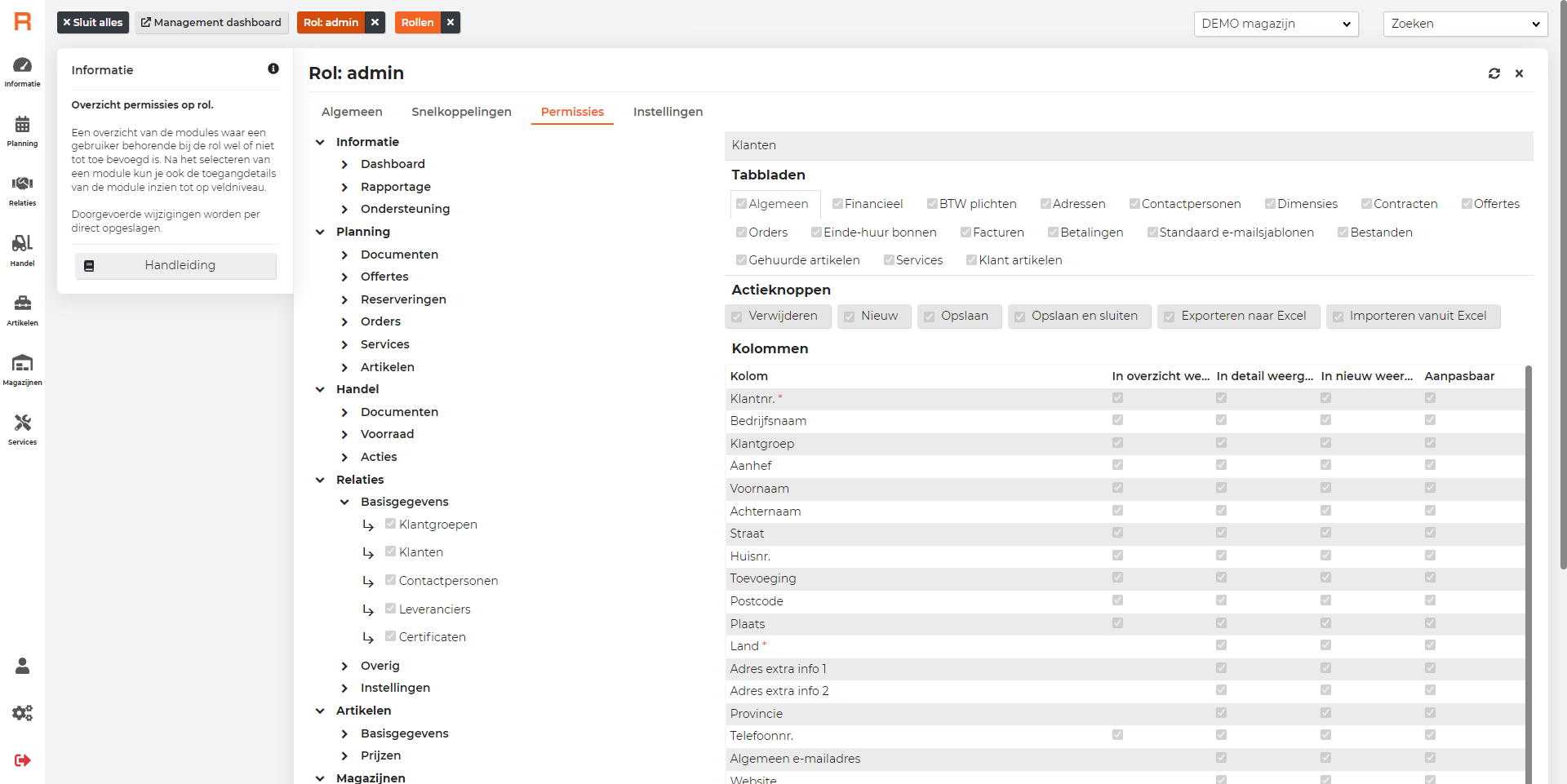Toggle the BTW plichten tabblad checkbox
1567x784 pixels.
pos(932,204)
